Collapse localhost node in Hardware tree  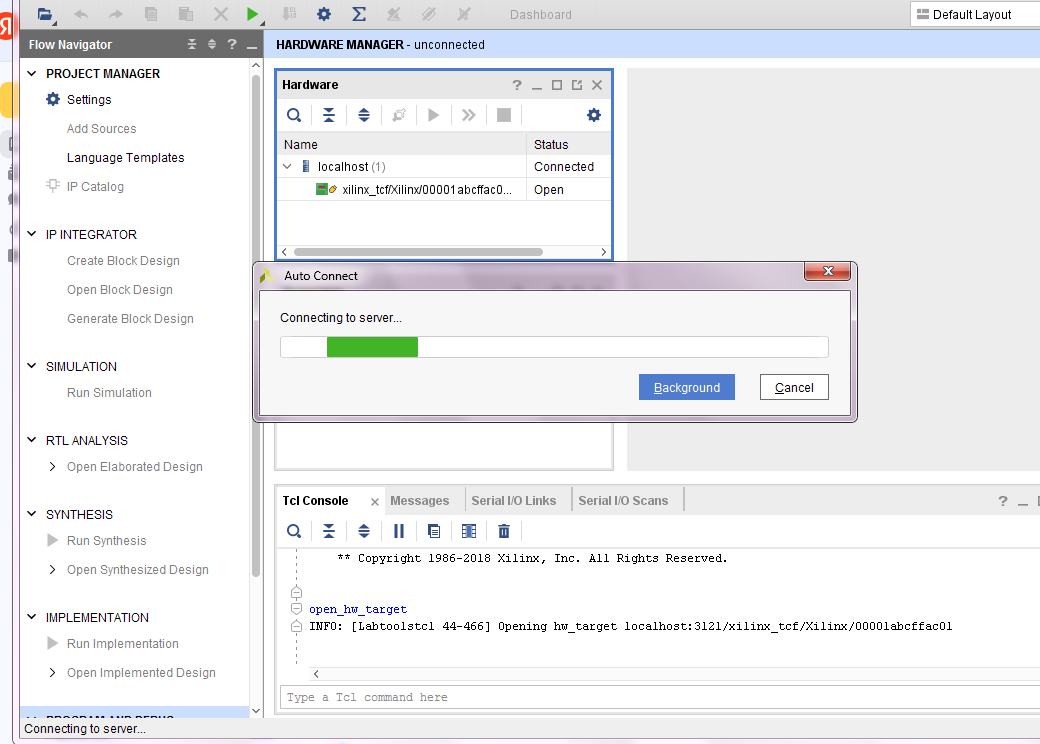tap(287, 166)
